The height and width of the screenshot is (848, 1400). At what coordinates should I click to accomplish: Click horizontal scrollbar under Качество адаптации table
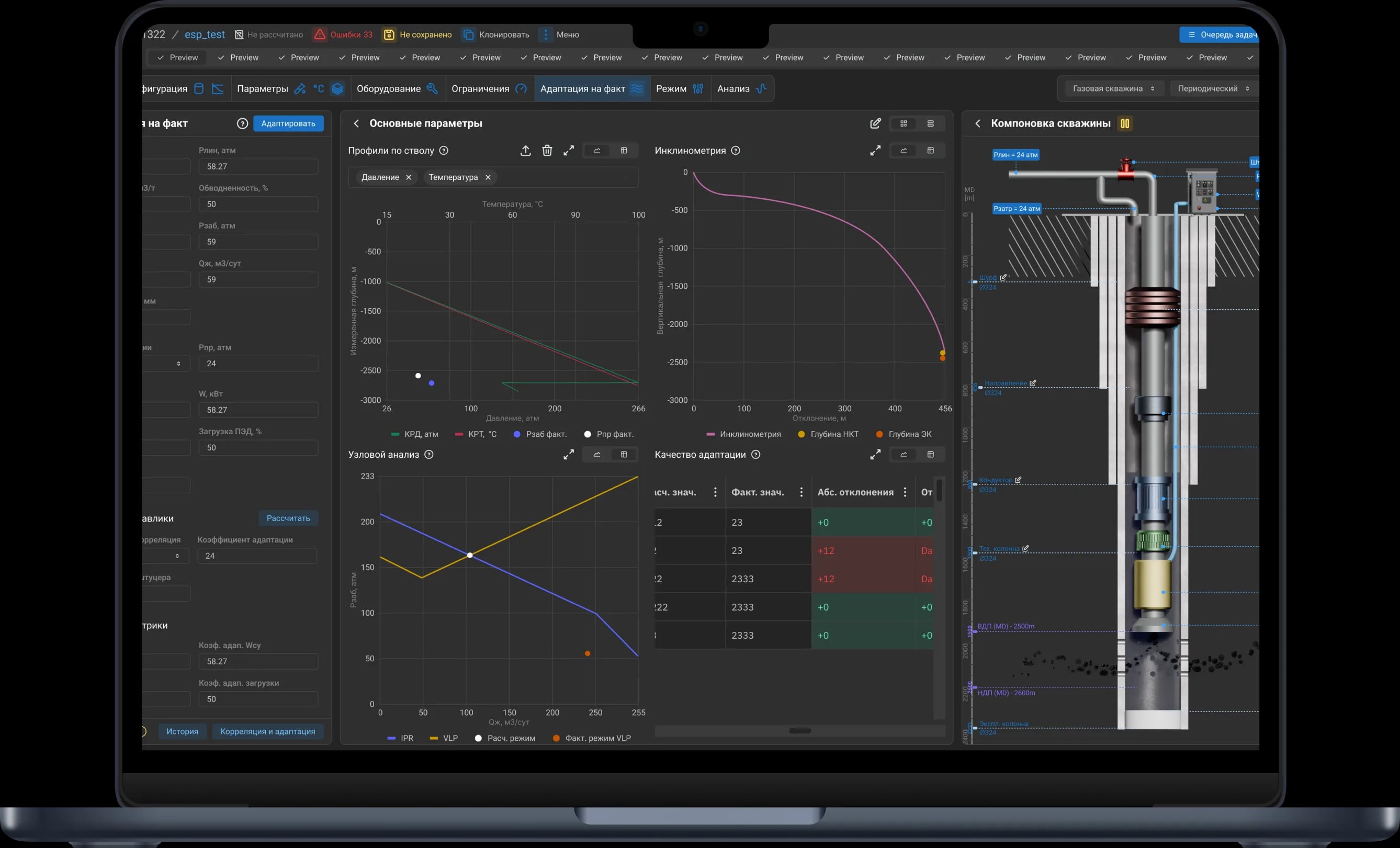click(800, 731)
